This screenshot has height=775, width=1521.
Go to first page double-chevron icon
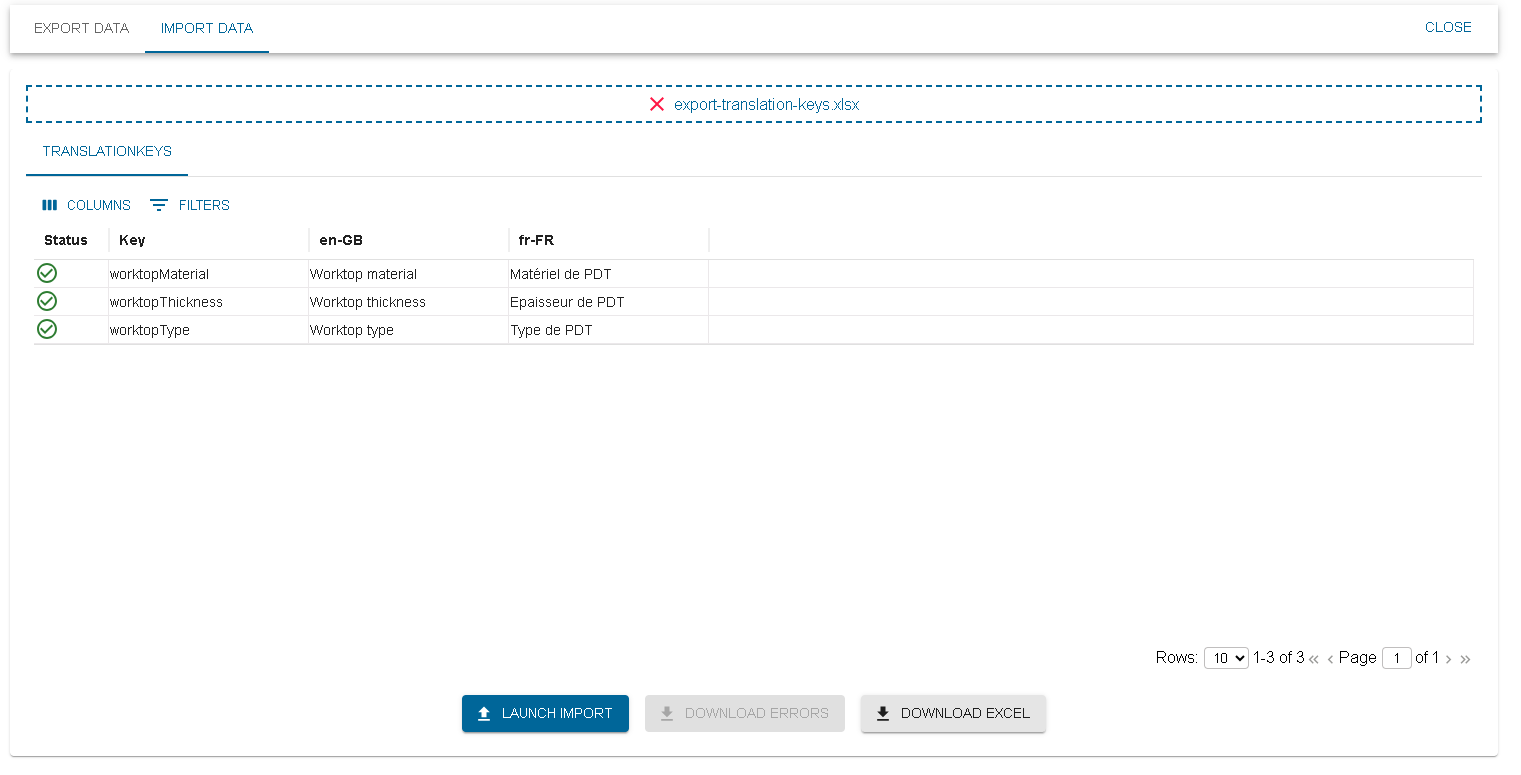1314,658
